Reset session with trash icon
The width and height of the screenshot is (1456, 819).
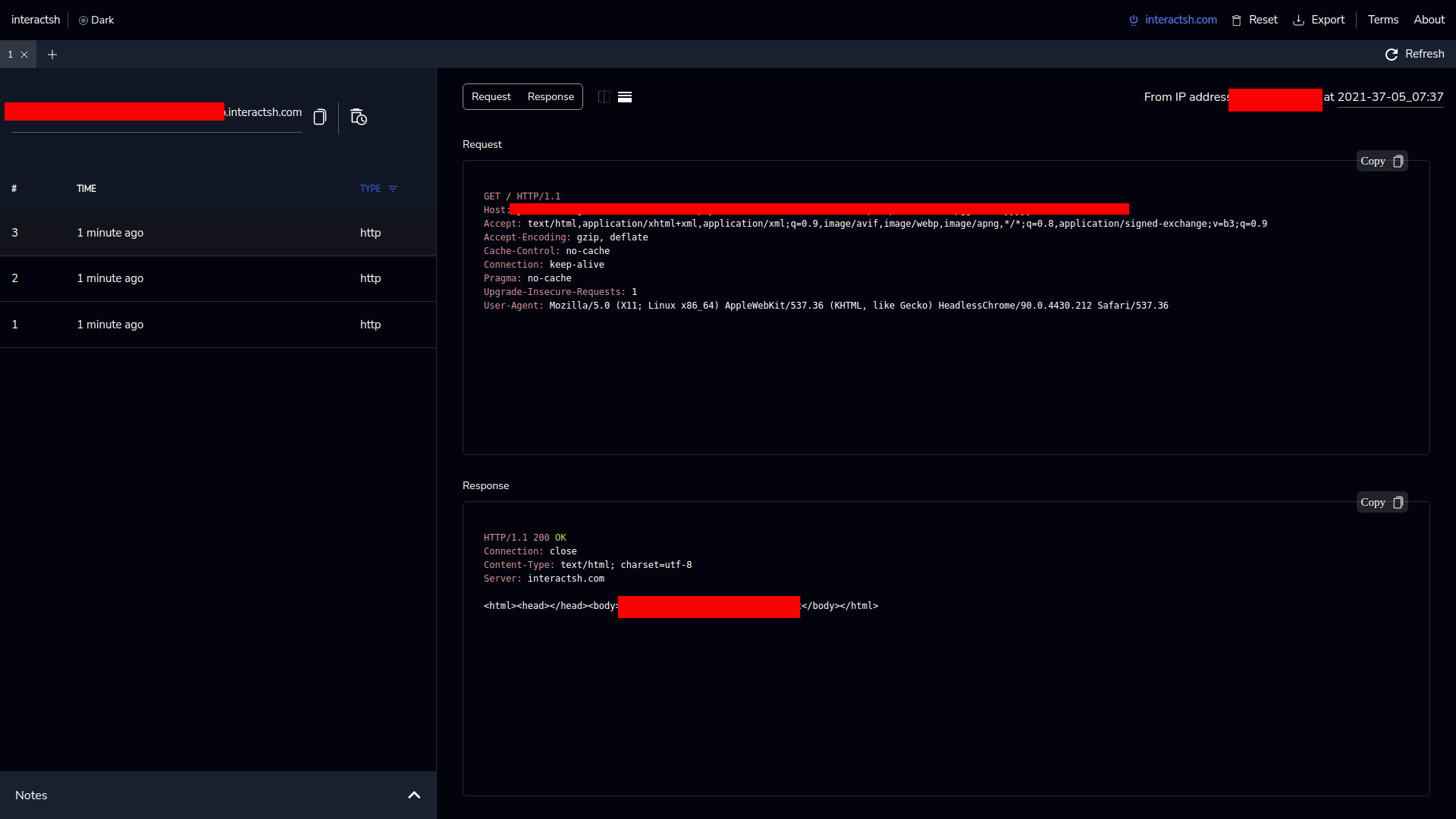point(1237,20)
